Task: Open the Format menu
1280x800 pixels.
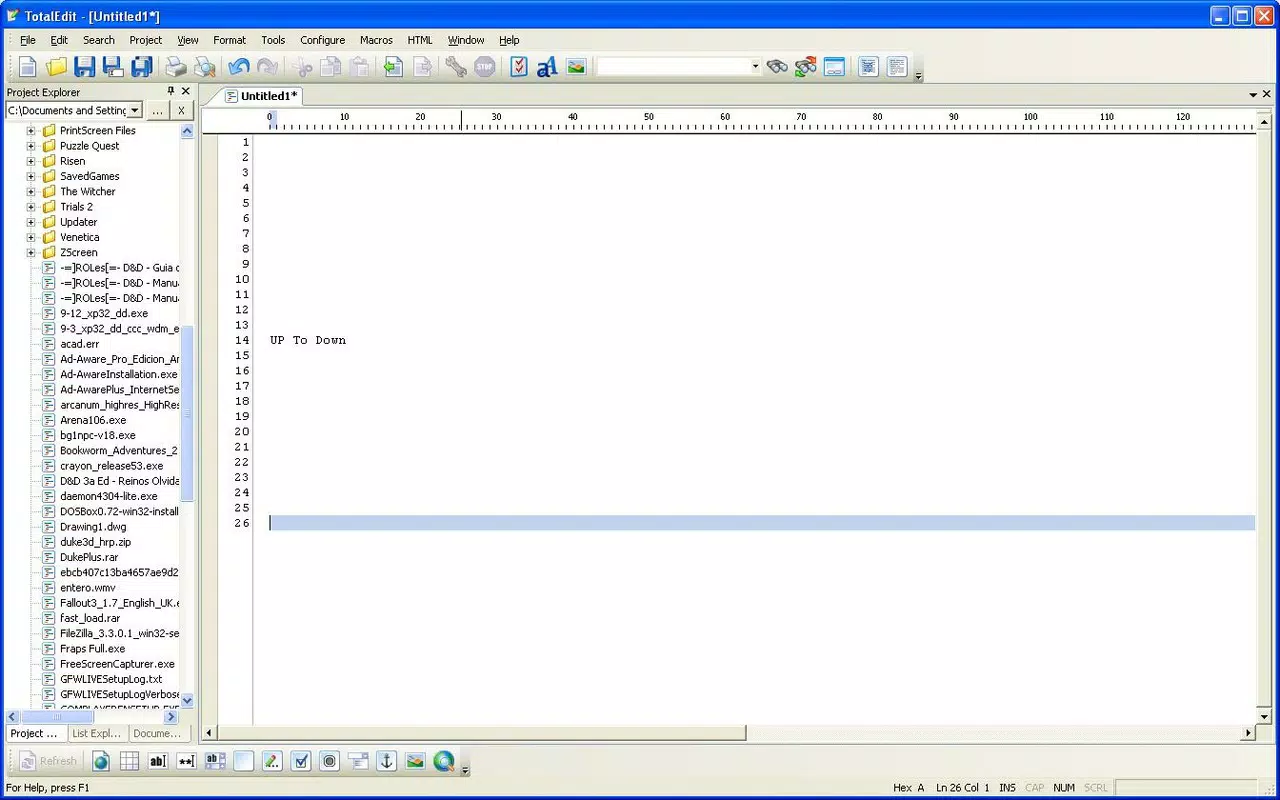Action: [x=229, y=40]
